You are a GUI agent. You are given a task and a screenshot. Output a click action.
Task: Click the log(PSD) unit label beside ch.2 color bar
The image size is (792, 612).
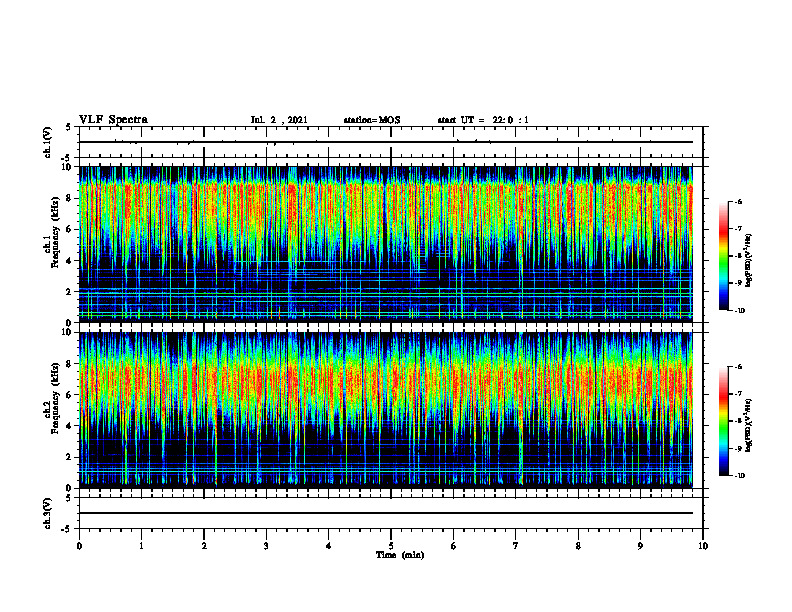[x=749, y=424]
